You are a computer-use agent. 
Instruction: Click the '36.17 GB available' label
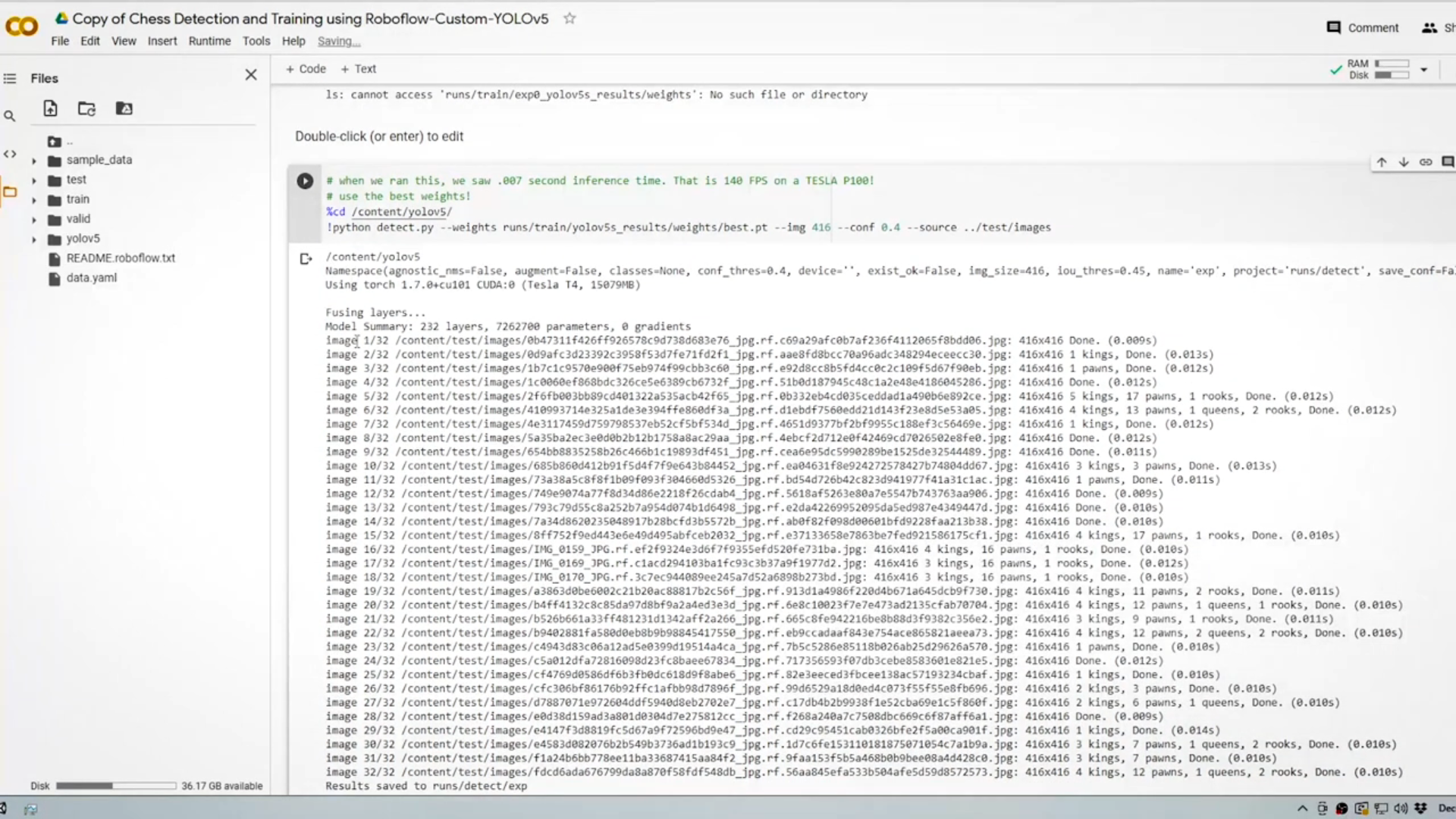click(x=222, y=786)
